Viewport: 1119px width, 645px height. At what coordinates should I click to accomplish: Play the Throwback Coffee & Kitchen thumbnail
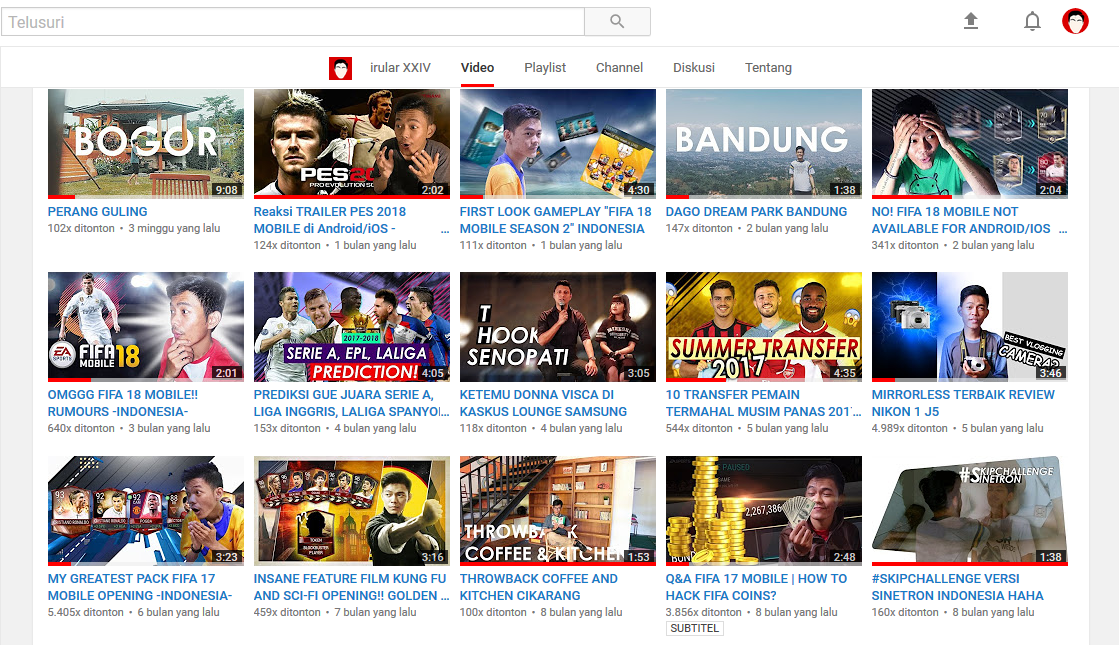pyautogui.click(x=558, y=511)
